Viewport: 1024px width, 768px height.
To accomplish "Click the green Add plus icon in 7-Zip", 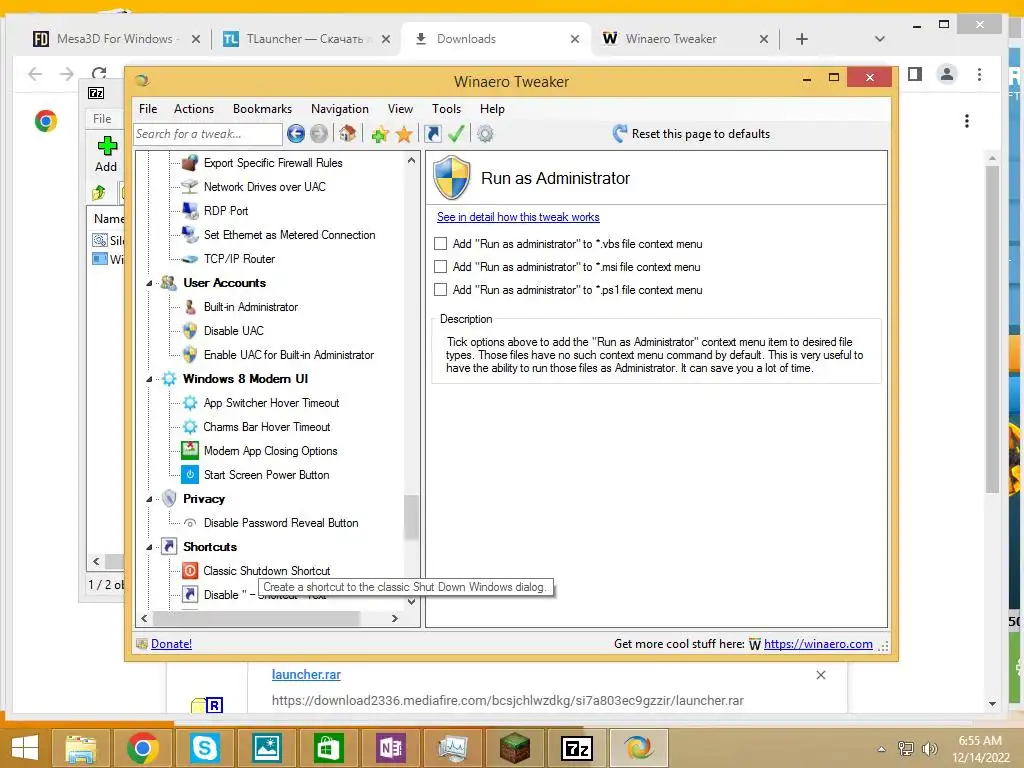I will click(x=107, y=145).
